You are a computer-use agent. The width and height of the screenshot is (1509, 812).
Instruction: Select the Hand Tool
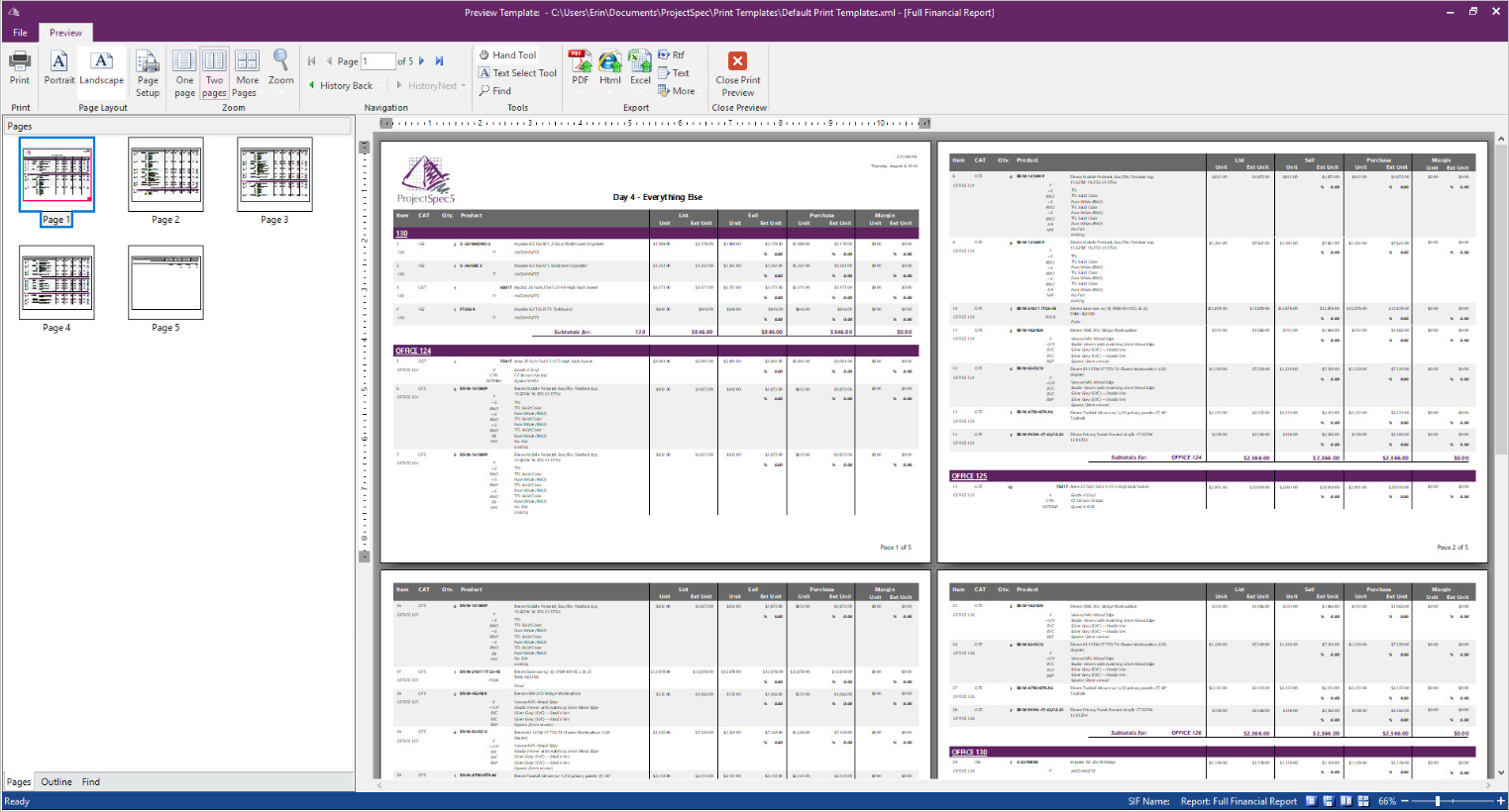point(508,54)
